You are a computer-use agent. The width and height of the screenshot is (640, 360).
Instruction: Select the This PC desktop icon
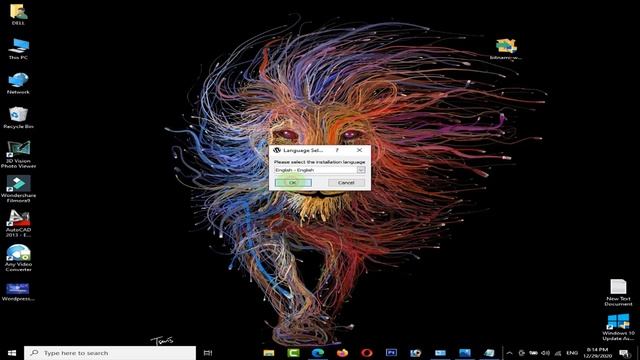[18, 49]
